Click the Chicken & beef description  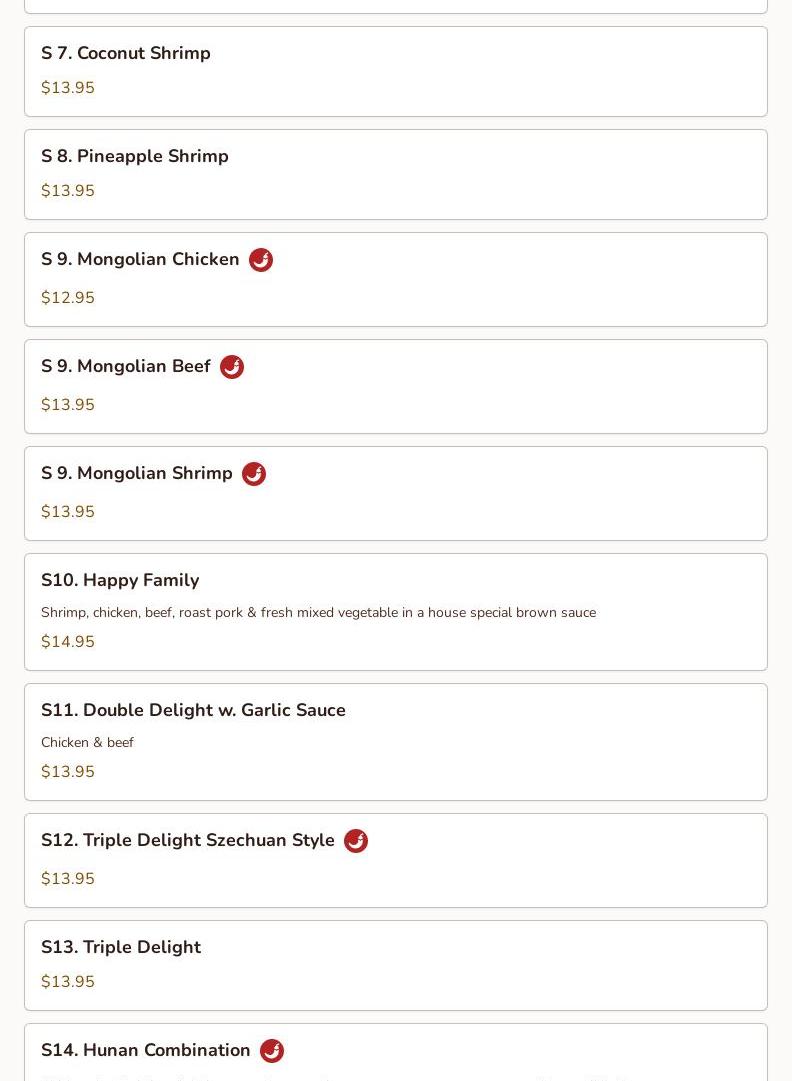[x=88, y=742]
